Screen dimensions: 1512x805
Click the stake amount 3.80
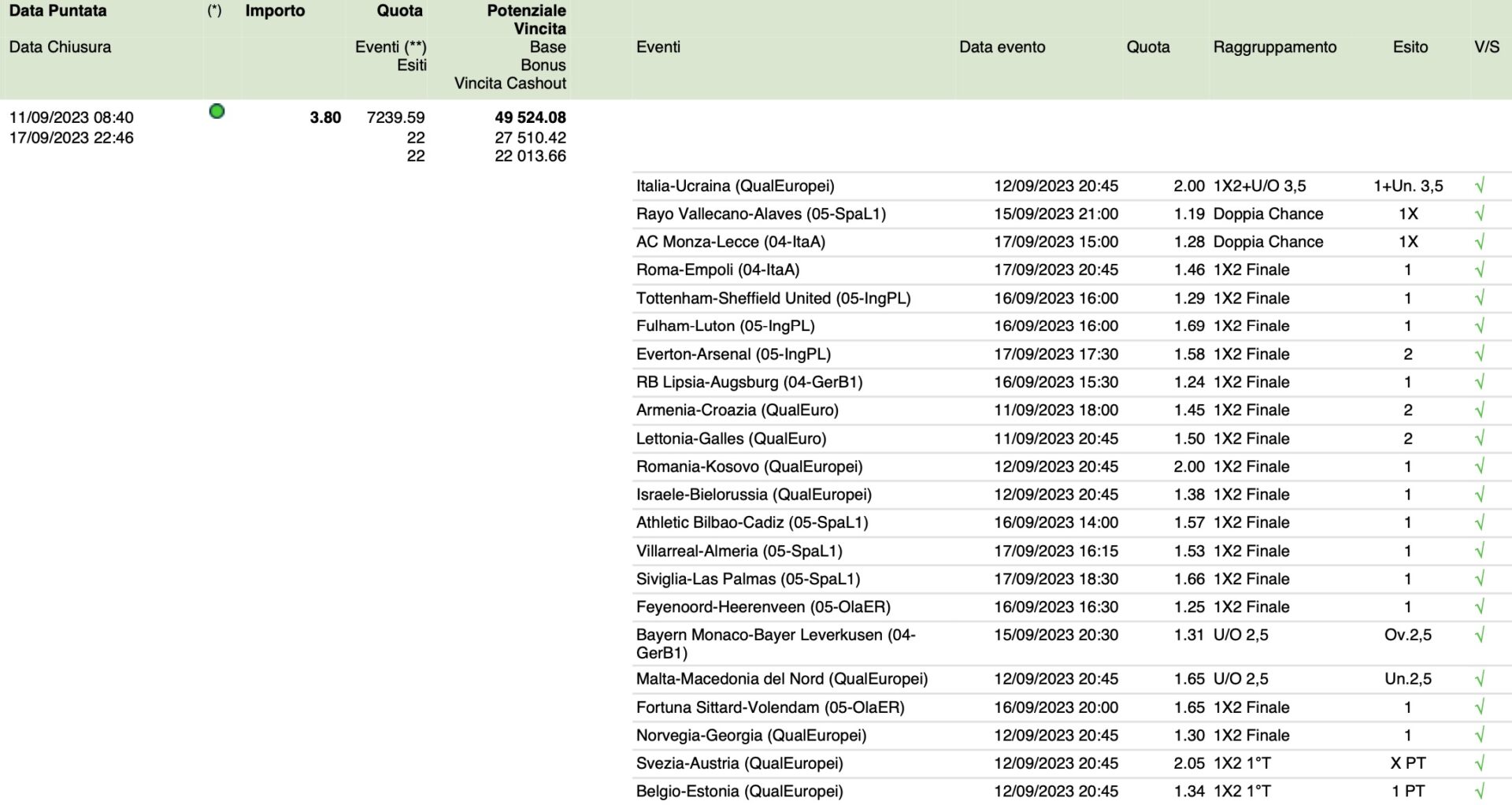tap(325, 117)
